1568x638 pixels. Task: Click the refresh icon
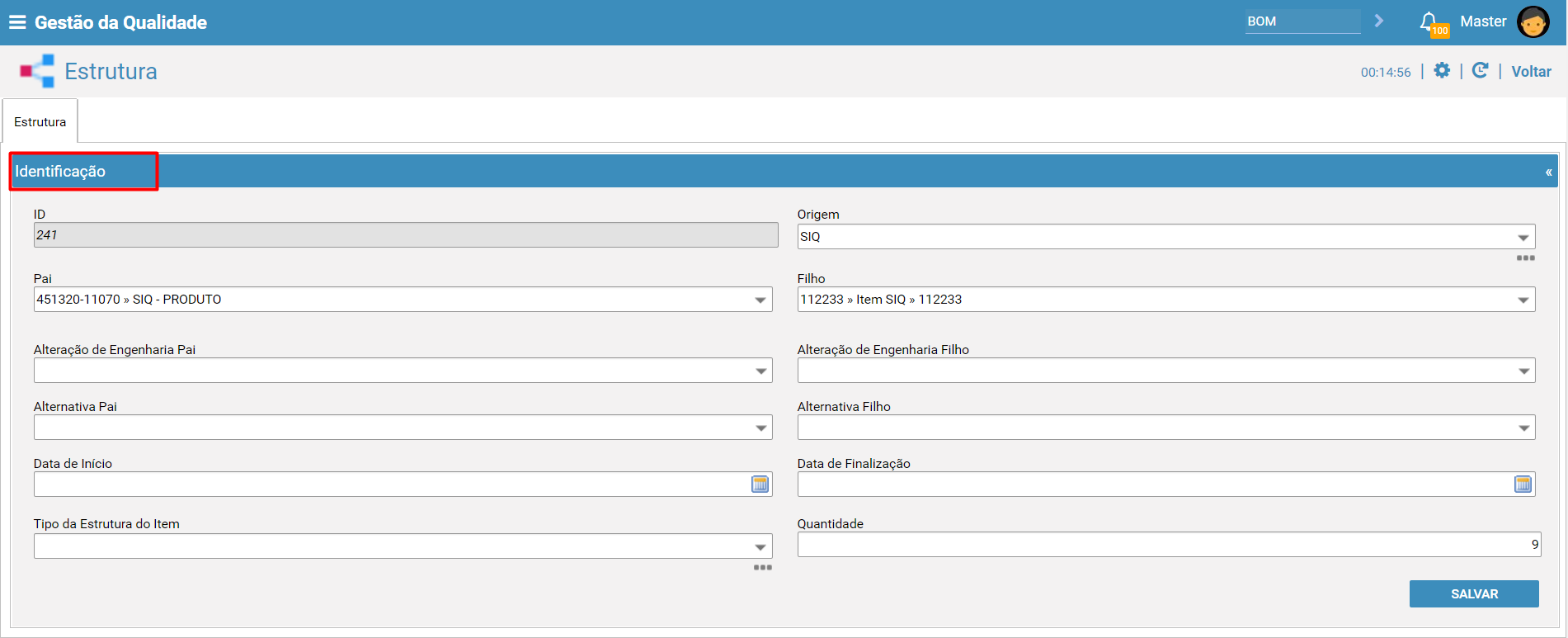point(1481,71)
